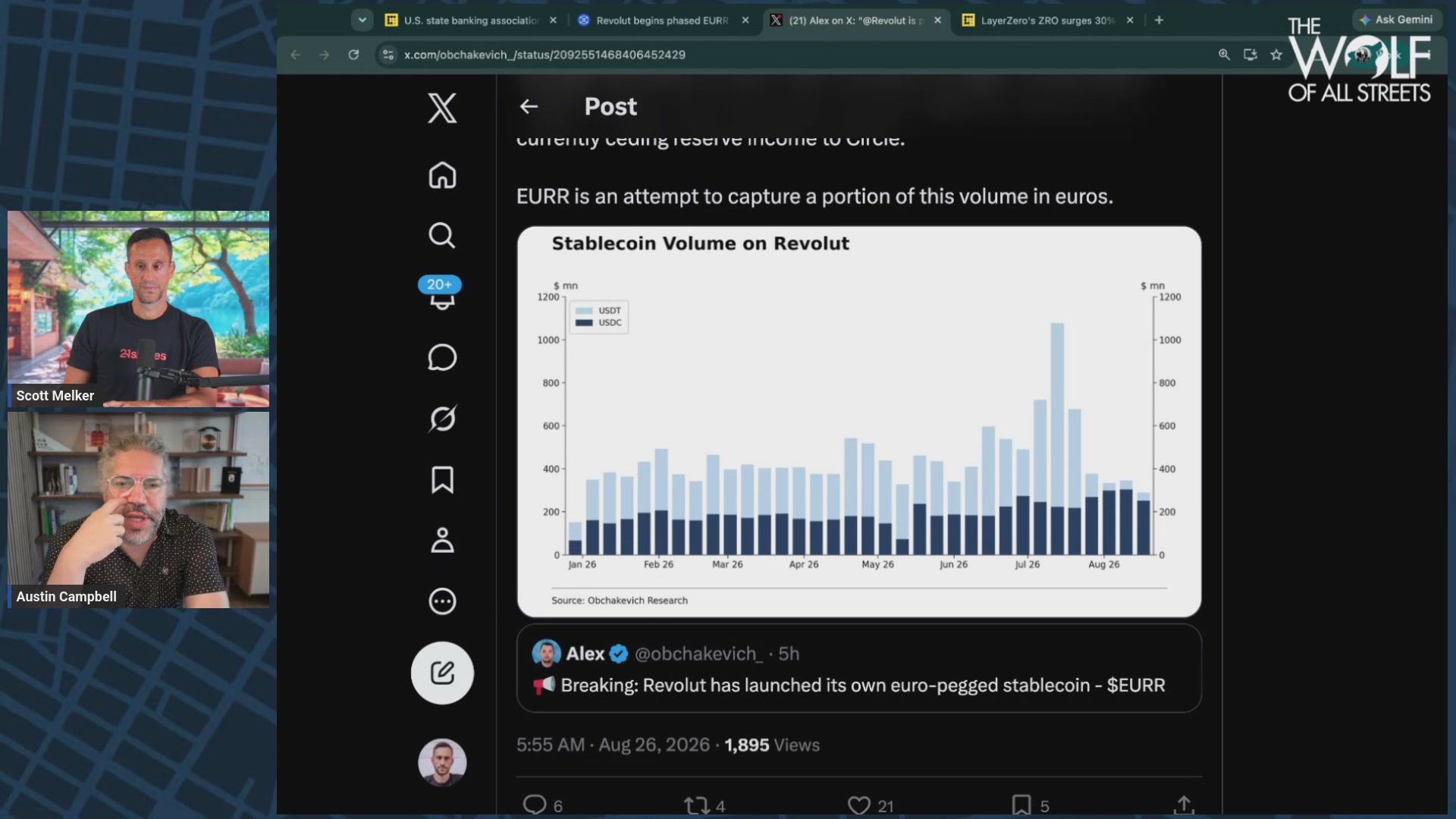1456x819 pixels.
Task: Open the tab search dropdown
Action: click(x=362, y=20)
